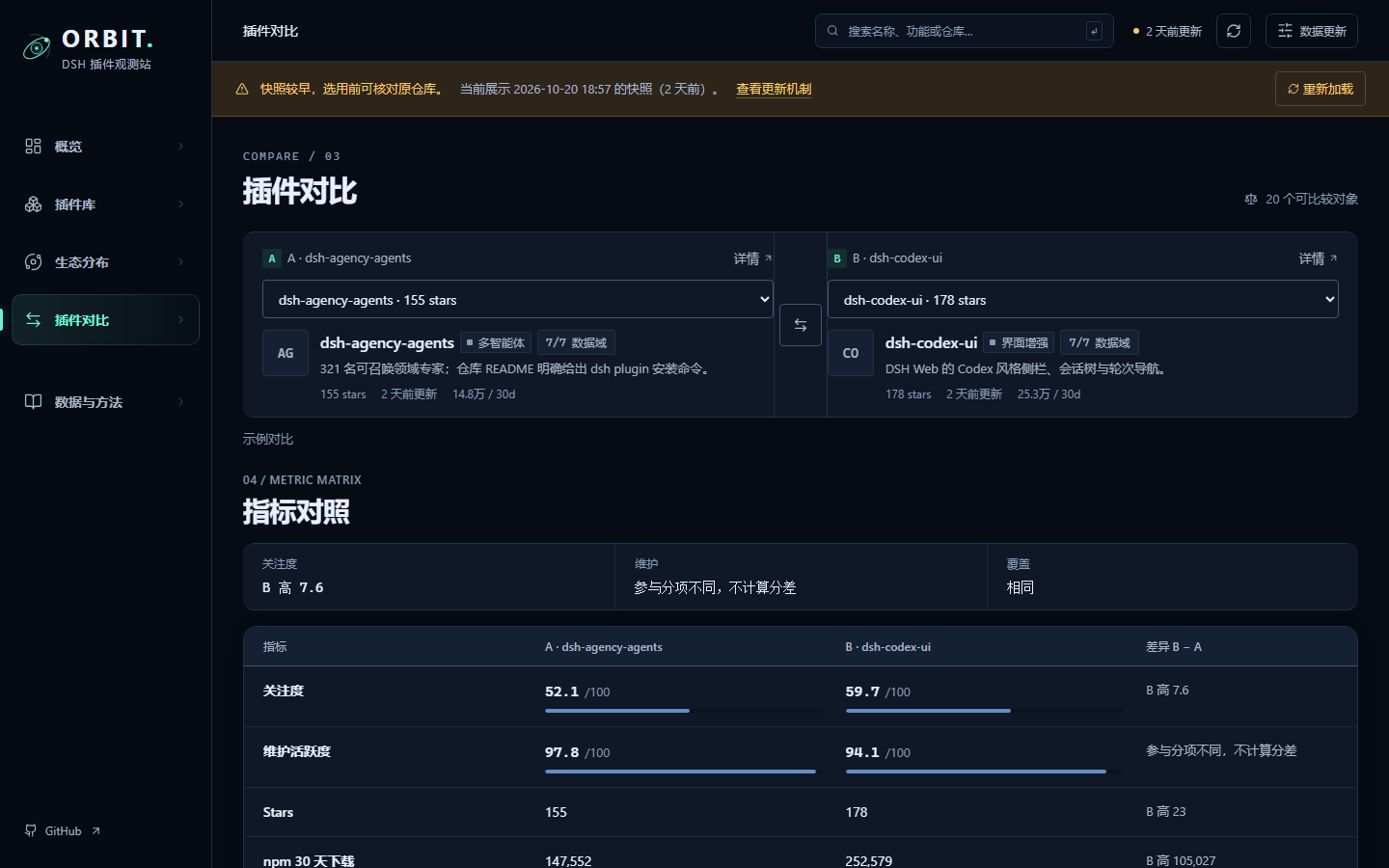Click the warning triangle icon in banner
Image resolution: width=1389 pixels, height=868 pixels.
click(242, 89)
